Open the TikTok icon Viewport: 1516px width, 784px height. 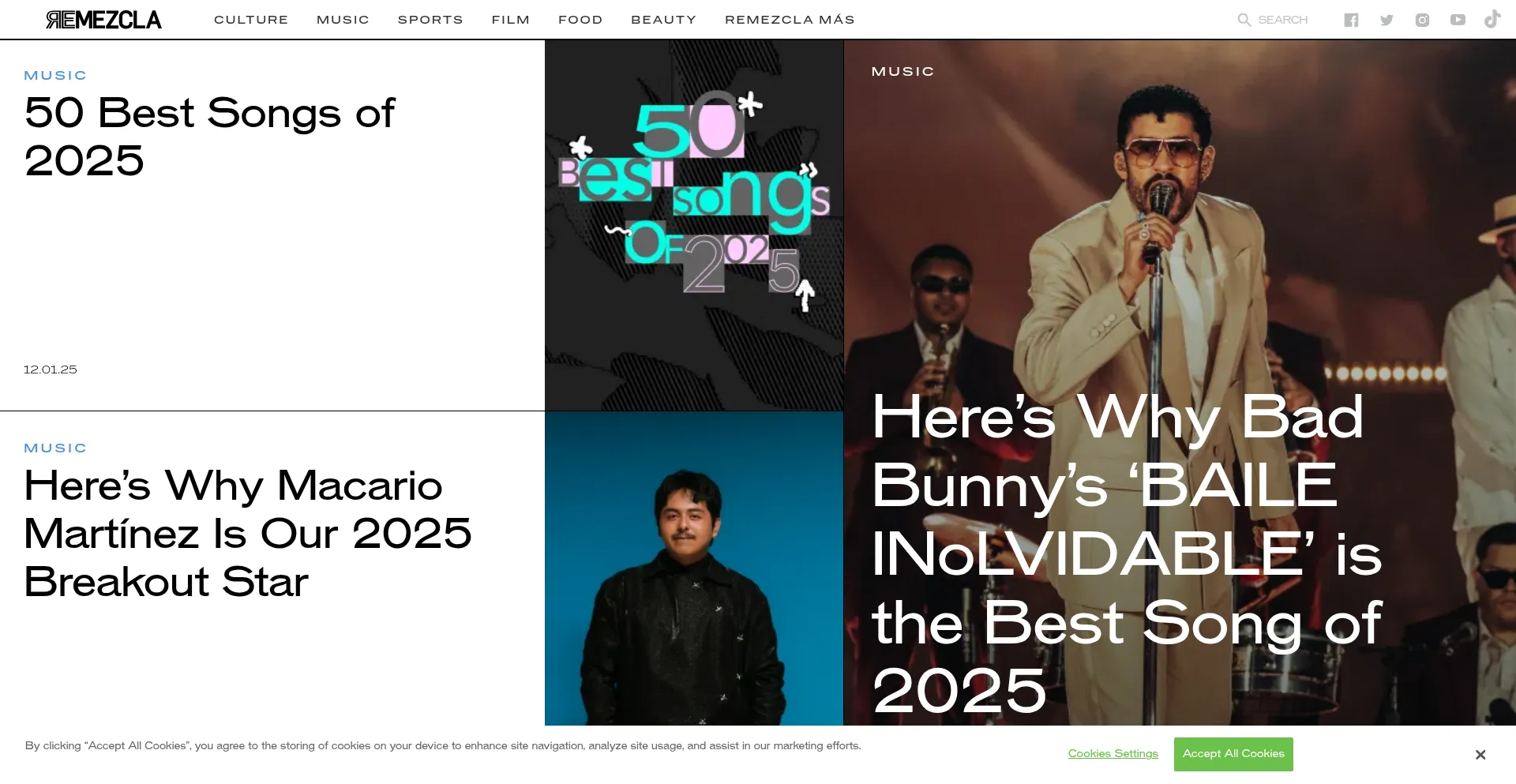point(1492,19)
